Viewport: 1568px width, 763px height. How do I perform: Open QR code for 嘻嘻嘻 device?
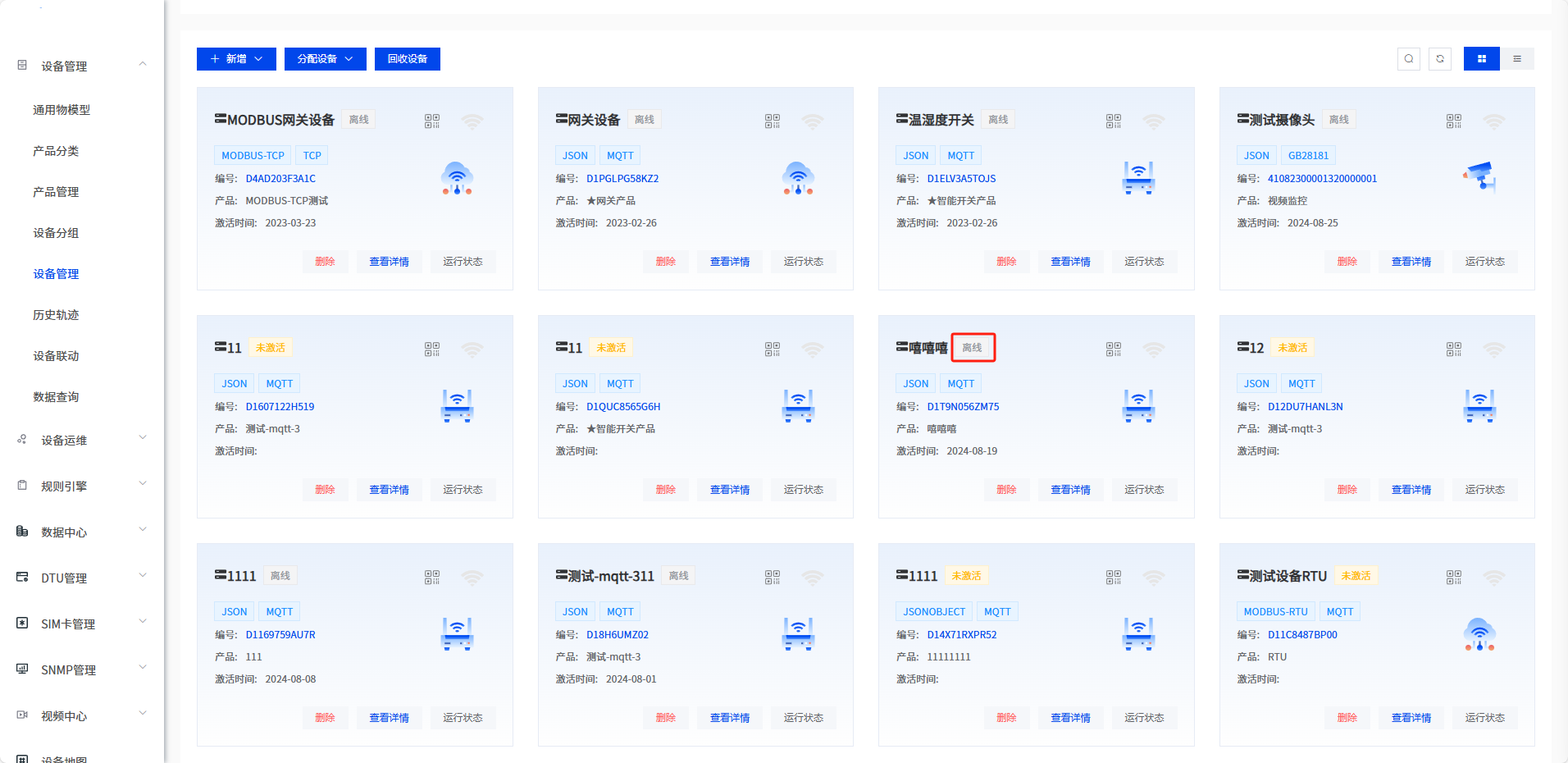[x=1114, y=350]
